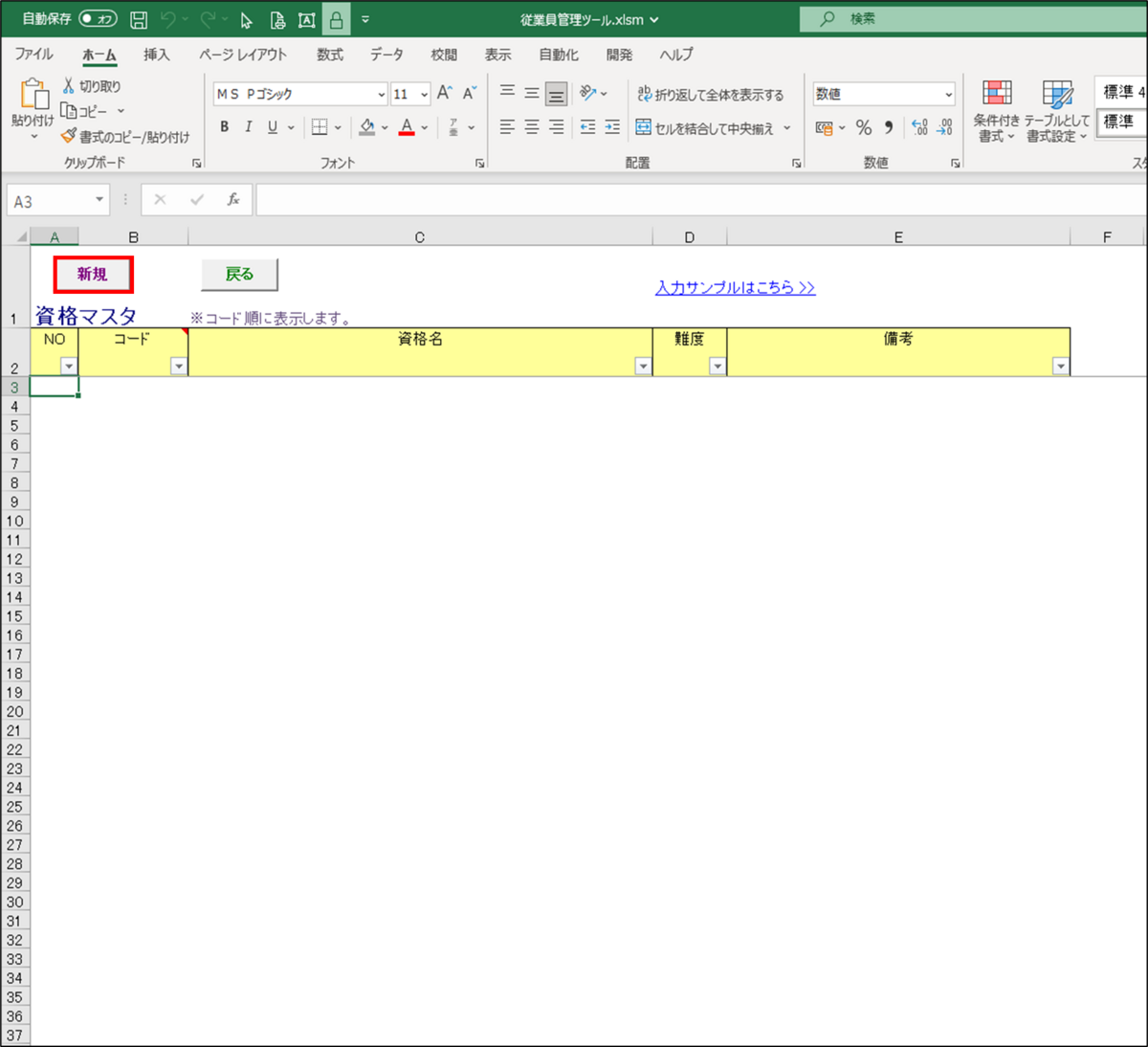The image size is (1148, 1047).
Task: Switch to the 数式 tab
Action: pyautogui.click(x=330, y=55)
